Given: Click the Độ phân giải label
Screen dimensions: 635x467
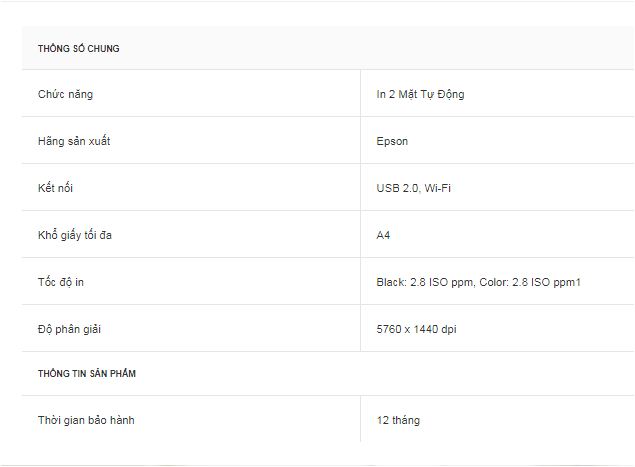Looking at the screenshot, I should tap(68, 329).
